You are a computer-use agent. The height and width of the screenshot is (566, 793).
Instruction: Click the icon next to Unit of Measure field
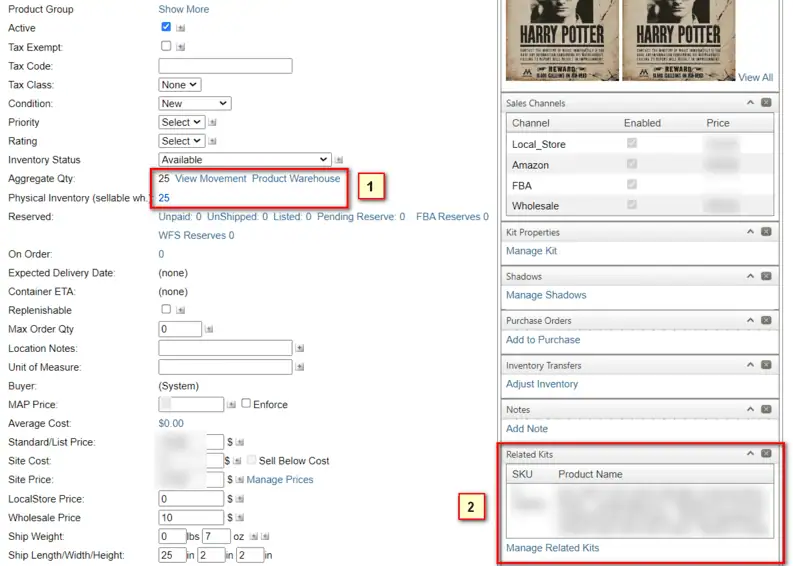(x=300, y=367)
